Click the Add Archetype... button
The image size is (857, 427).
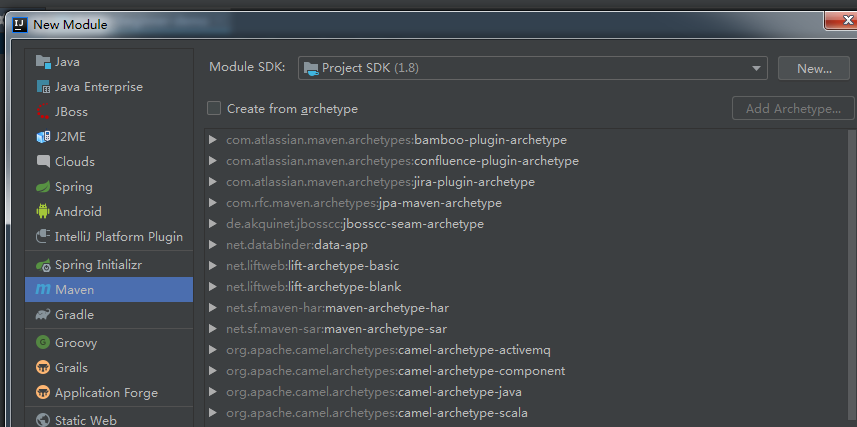click(793, 108)
